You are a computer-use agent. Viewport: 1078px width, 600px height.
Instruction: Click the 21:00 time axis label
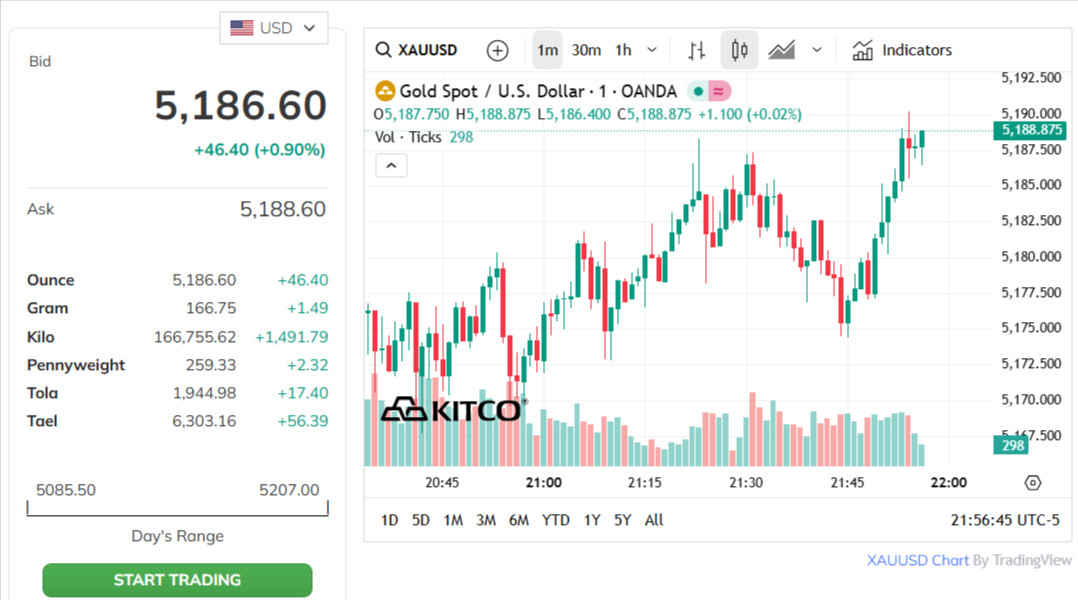click(x=543, y=483)
